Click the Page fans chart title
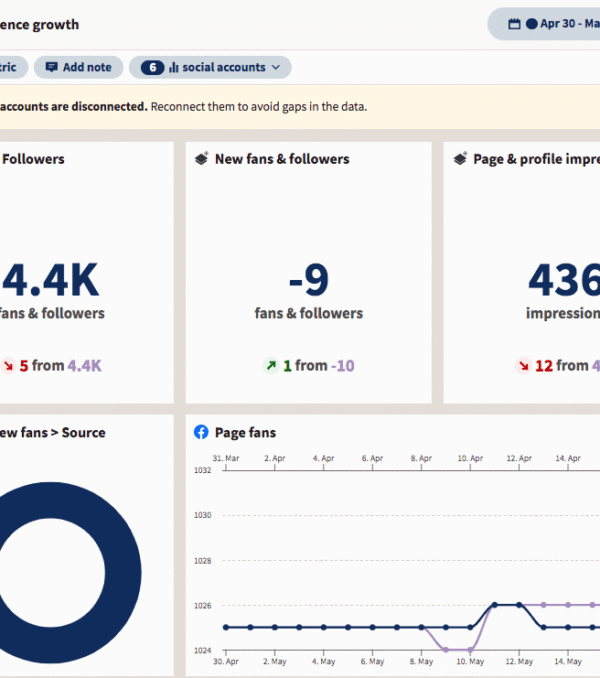This screenshot has height=678, width=600. pos(245,433)
